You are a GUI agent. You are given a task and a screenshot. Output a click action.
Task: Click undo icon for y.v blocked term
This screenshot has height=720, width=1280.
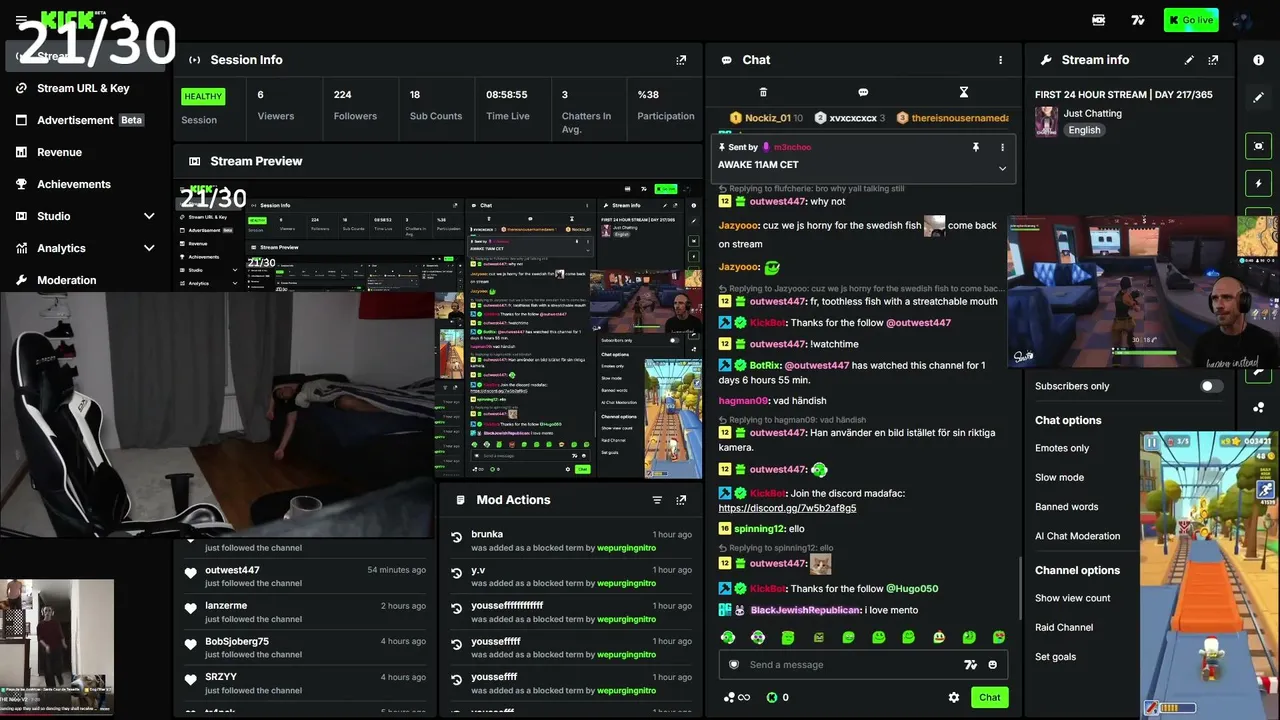(457, 572)
